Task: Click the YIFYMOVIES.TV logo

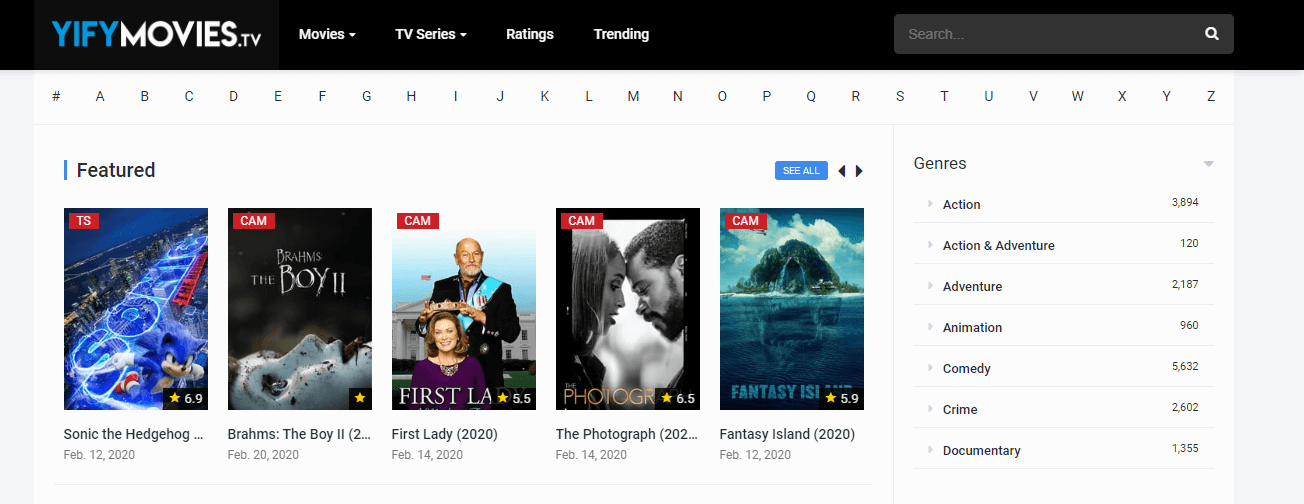Action: tap(156, 35)
